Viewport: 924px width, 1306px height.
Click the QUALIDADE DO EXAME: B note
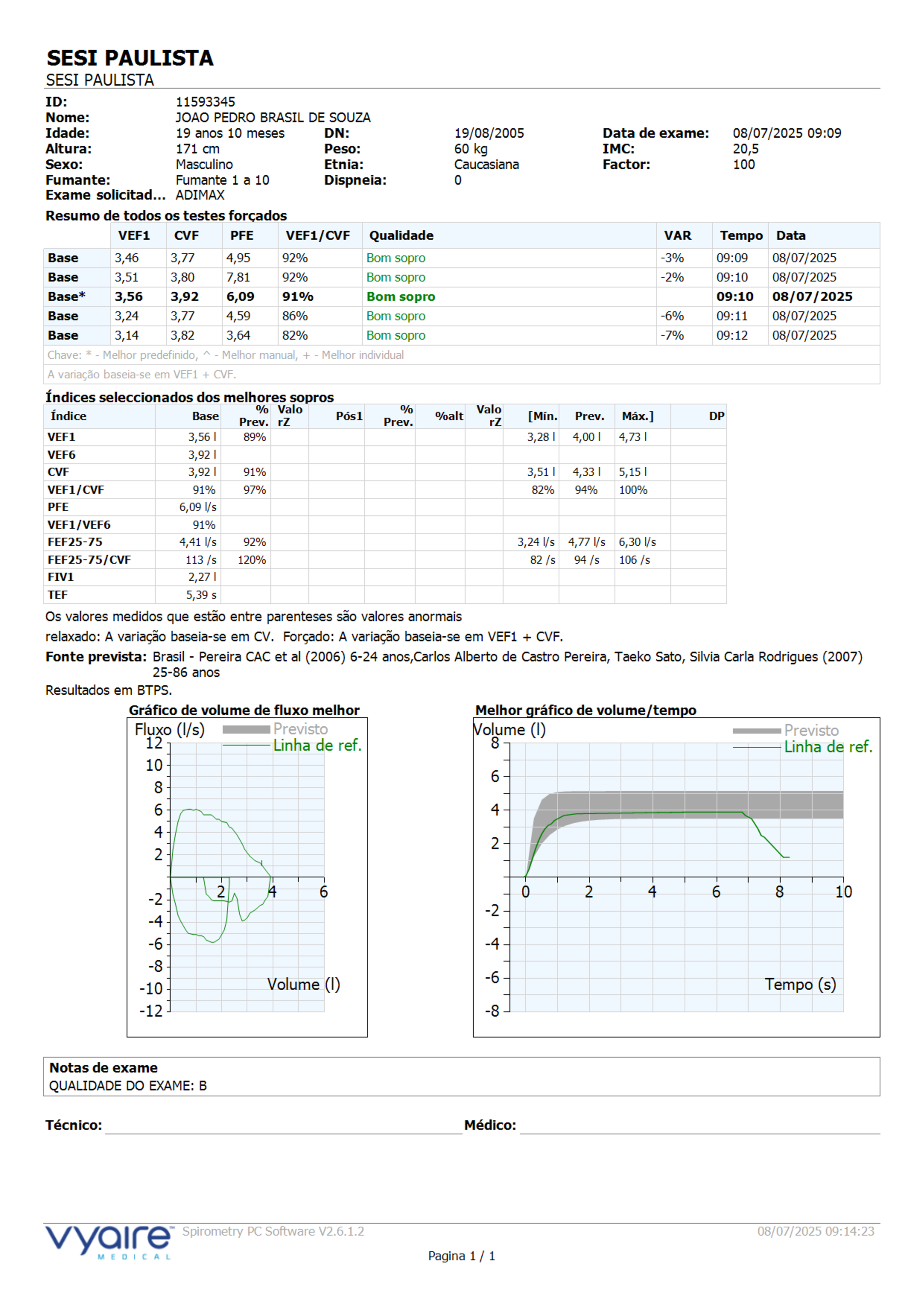(x=128, y=1086)
